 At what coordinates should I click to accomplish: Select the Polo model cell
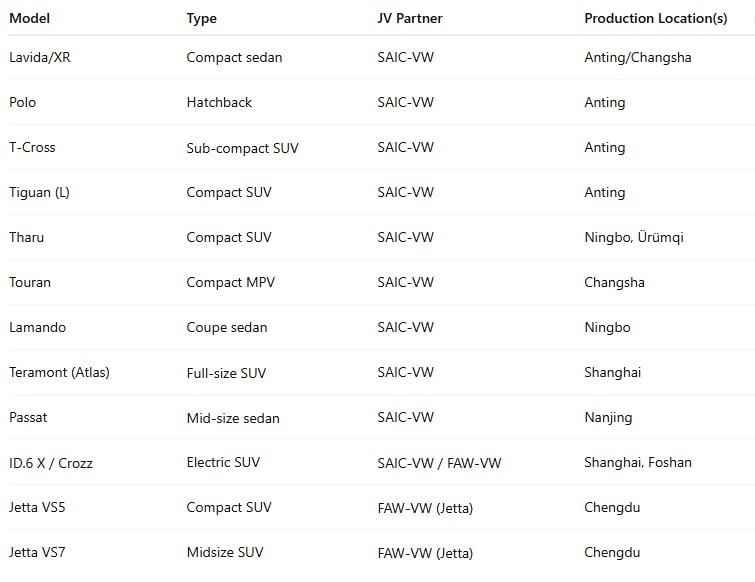tap(24, 102)
